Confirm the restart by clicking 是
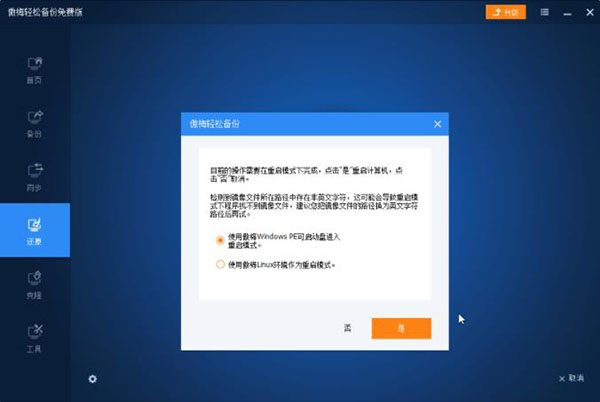600x402 pixels. 401,328
